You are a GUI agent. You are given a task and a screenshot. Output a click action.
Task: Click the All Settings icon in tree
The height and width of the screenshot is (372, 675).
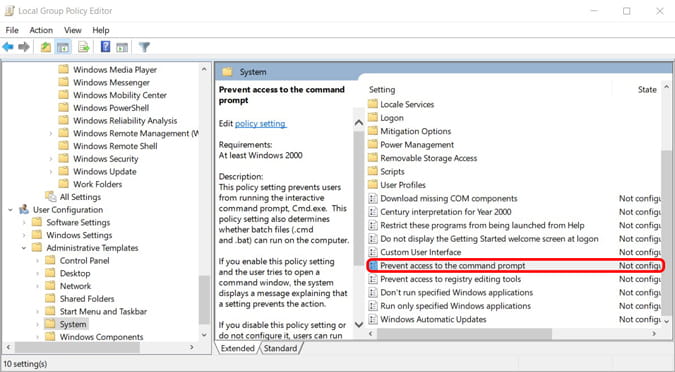click(x=50, y=197)
